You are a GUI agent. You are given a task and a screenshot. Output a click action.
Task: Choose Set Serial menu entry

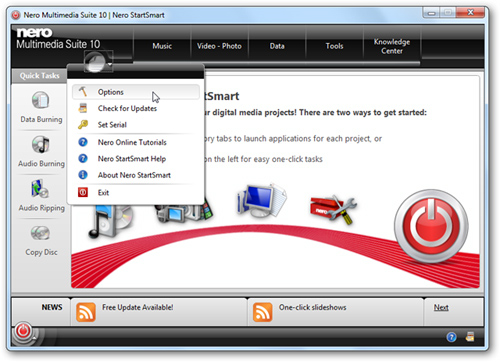pos(136,125)
